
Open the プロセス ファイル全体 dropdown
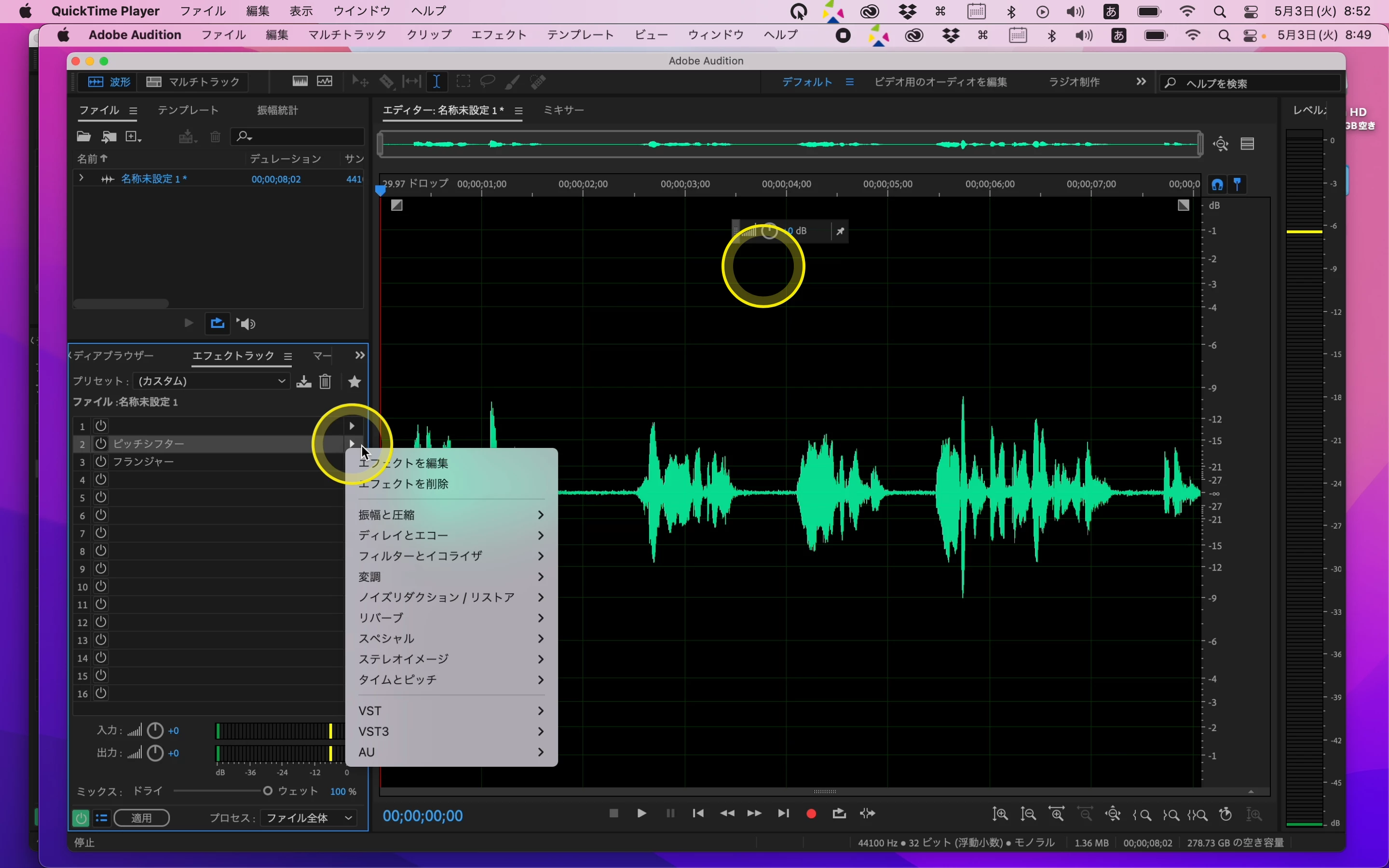pos(309,818)
